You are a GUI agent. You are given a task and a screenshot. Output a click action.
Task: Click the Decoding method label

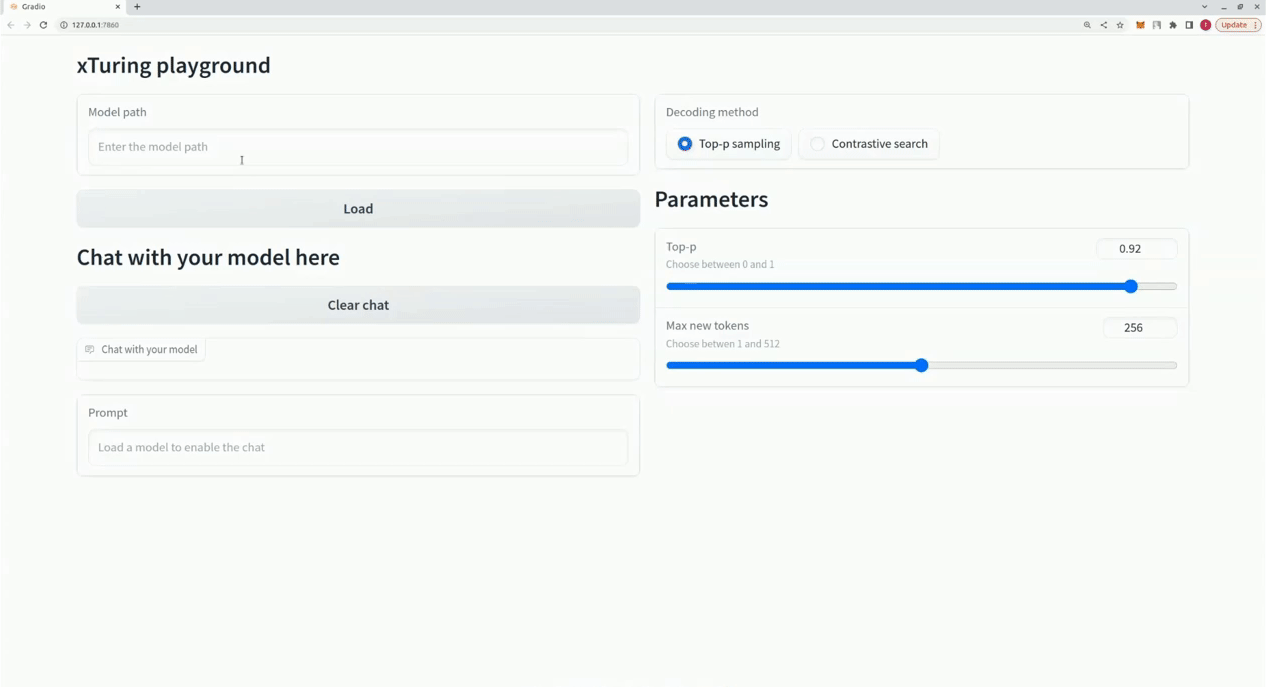tap(712, 112)
